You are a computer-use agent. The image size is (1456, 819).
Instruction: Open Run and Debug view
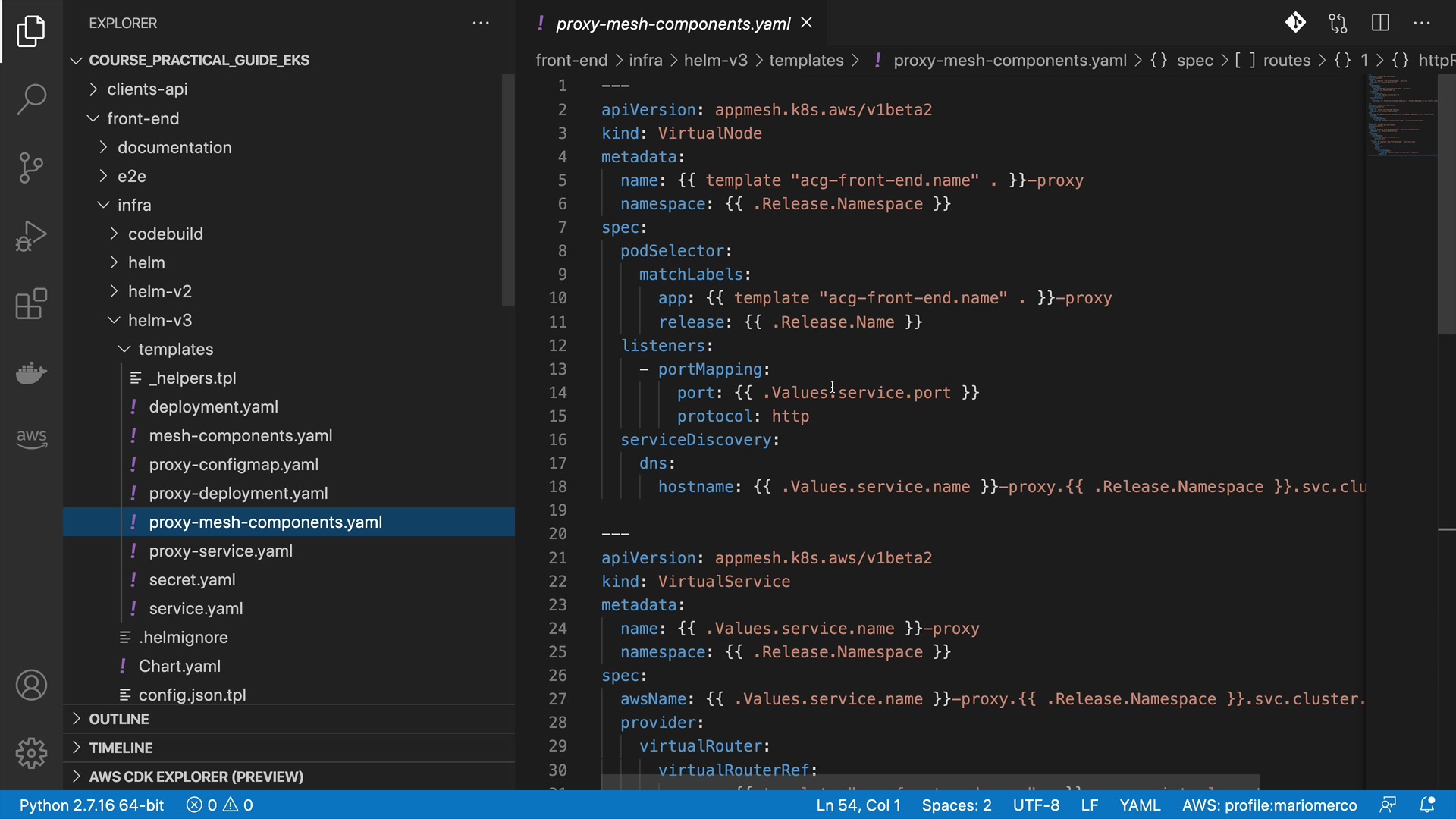(31, 236)
